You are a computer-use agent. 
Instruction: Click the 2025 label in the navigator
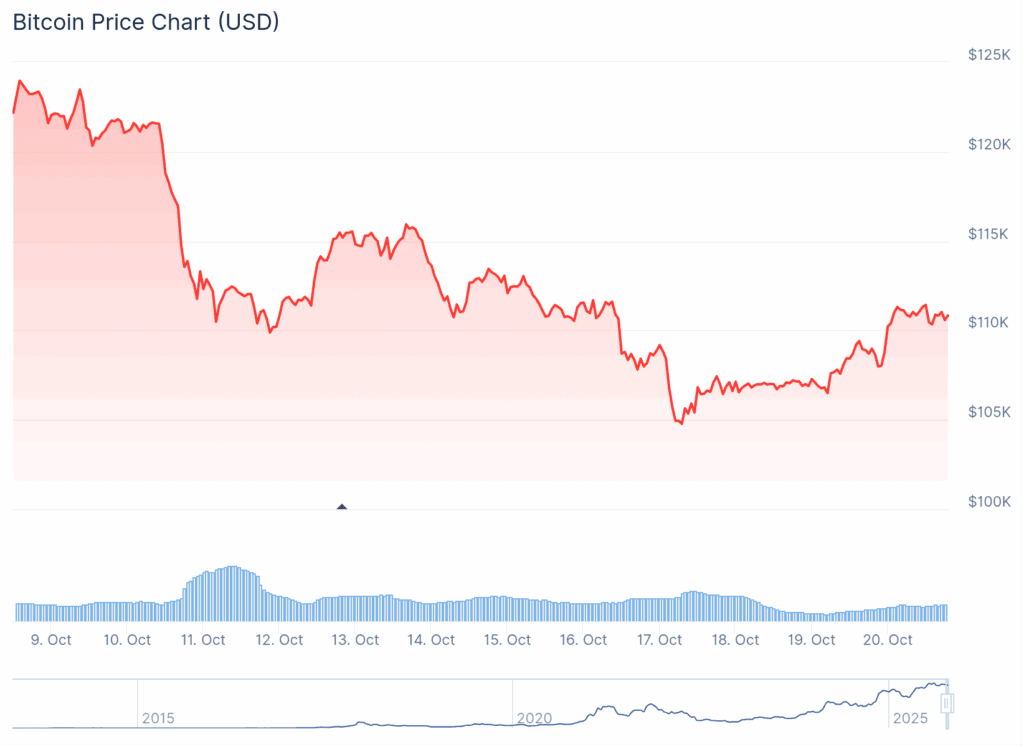908,718
